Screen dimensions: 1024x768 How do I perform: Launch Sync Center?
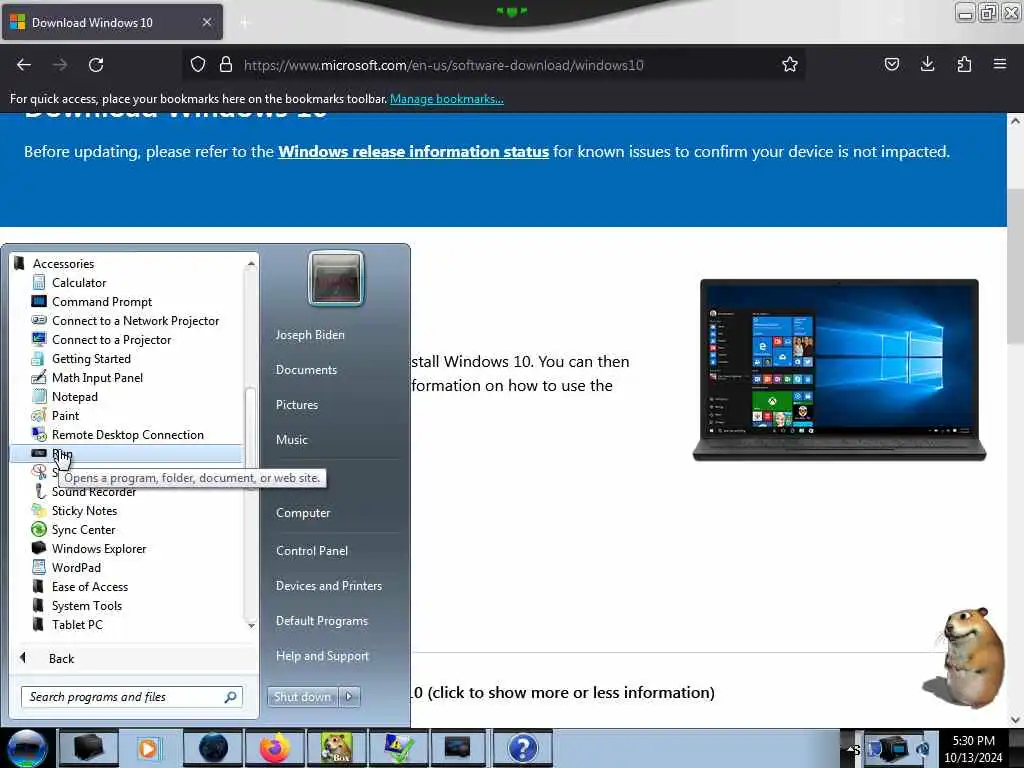tap(83, 530)
